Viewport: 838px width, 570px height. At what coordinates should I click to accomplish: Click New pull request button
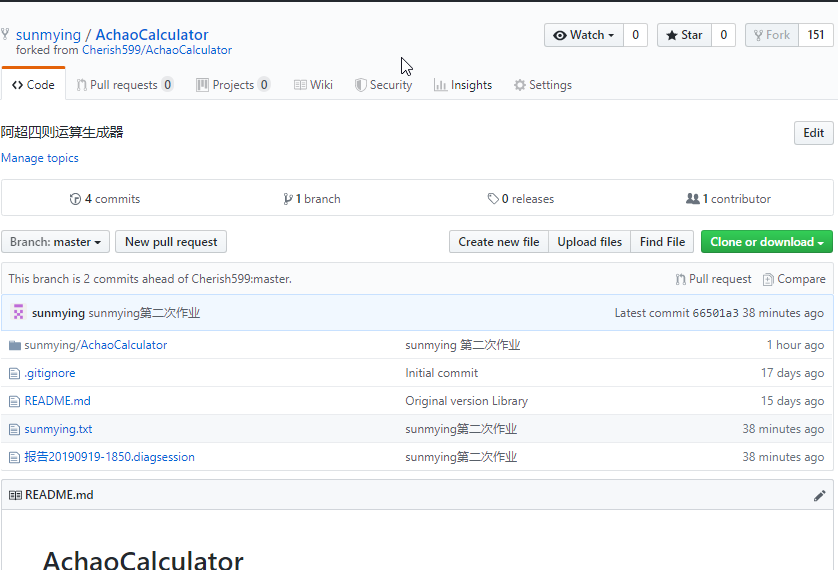171,242
